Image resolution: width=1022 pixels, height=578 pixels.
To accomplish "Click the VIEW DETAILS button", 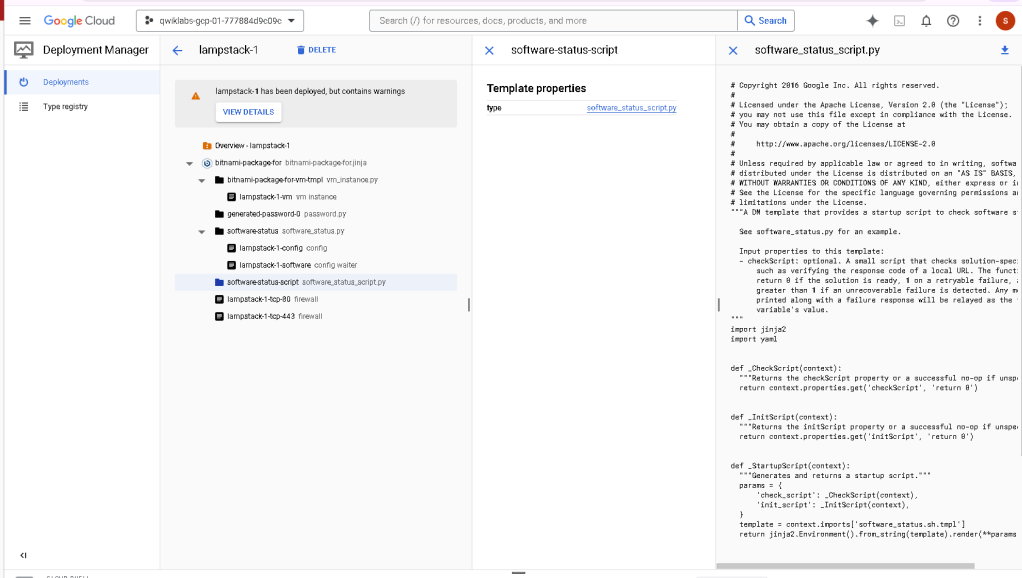I will [248, 112].
